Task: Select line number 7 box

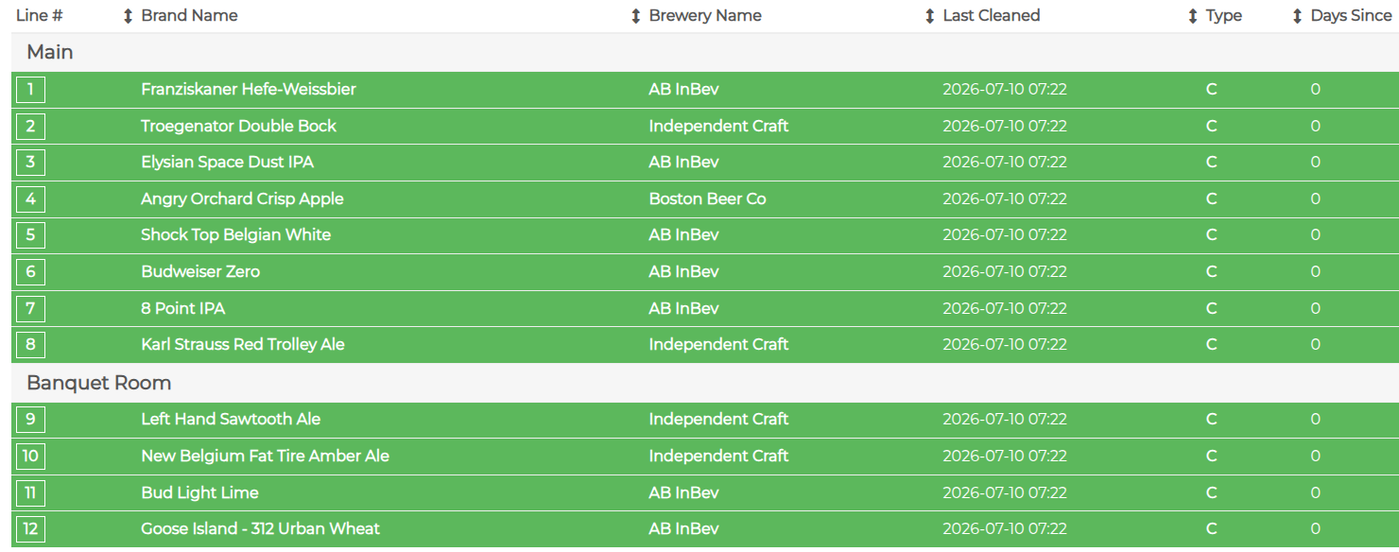Action: click(30, 308)
